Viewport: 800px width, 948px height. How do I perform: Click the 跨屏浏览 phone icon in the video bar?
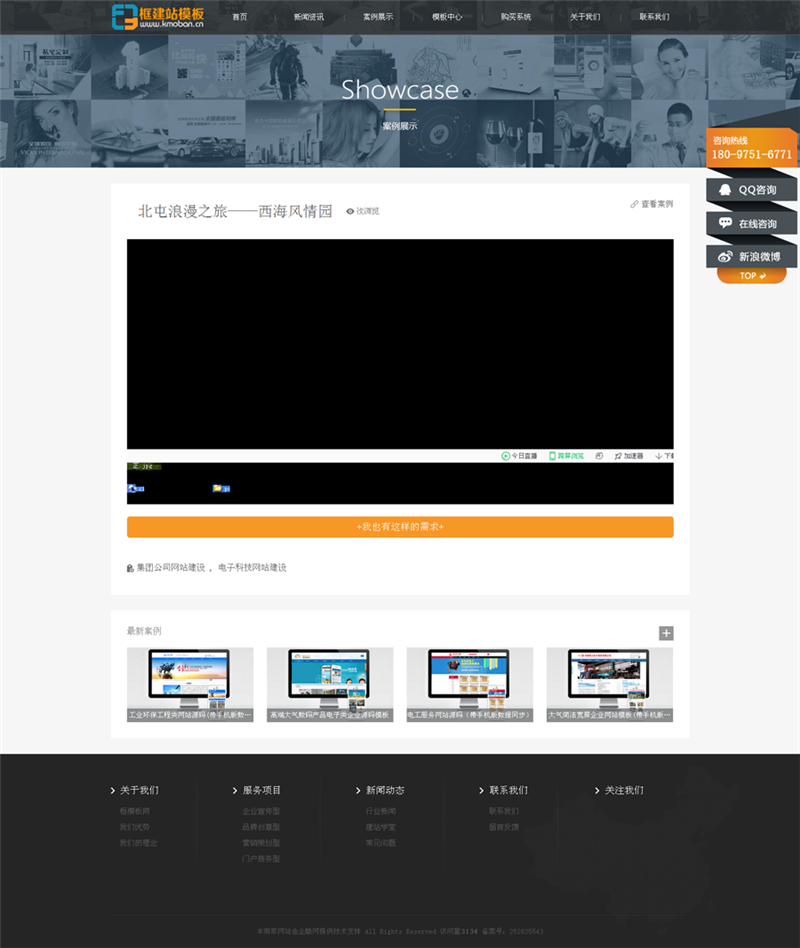[552, 456]
